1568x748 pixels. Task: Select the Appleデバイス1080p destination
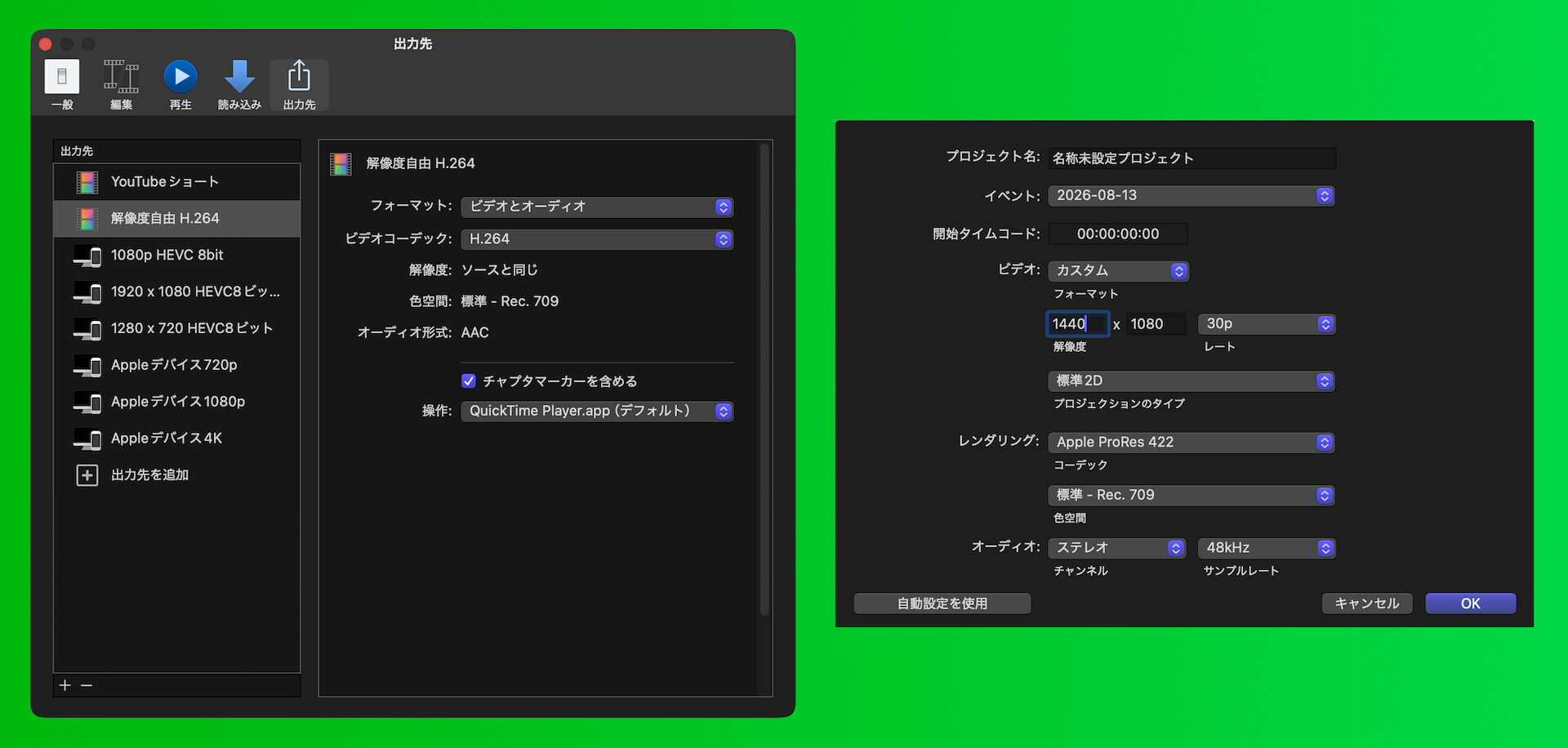click(177, 402)
